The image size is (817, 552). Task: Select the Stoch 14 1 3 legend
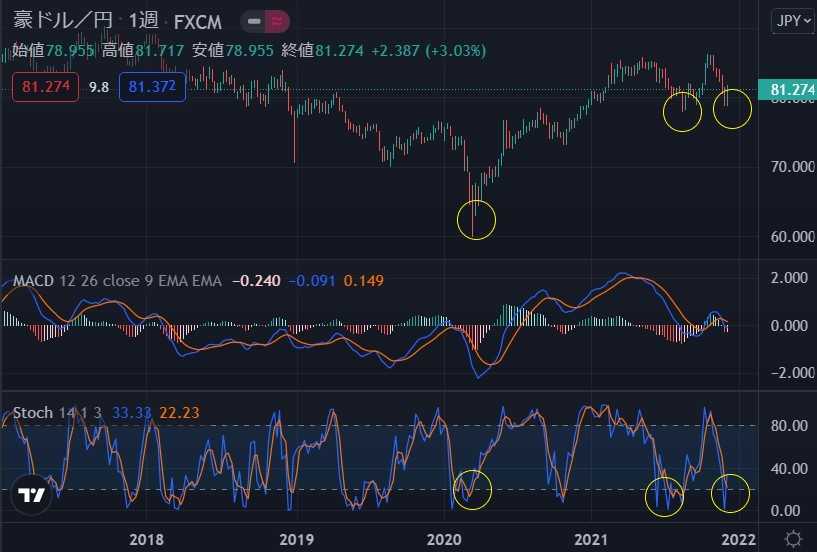57,413
